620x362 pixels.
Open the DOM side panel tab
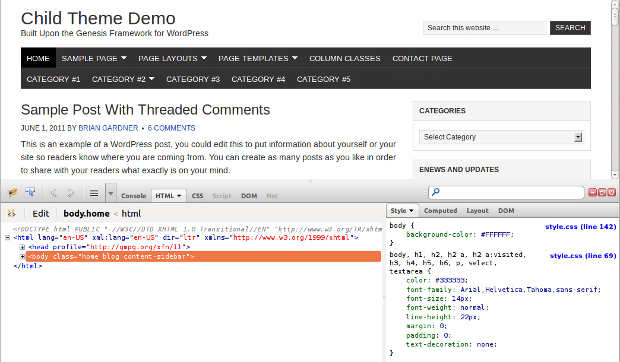(x=506, y=211)
